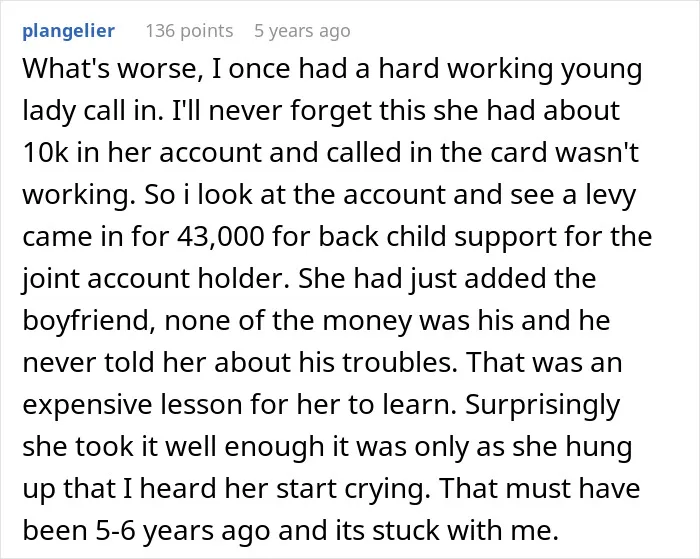Click the "43,000" figure in the comment

click(x=221, y=237)
